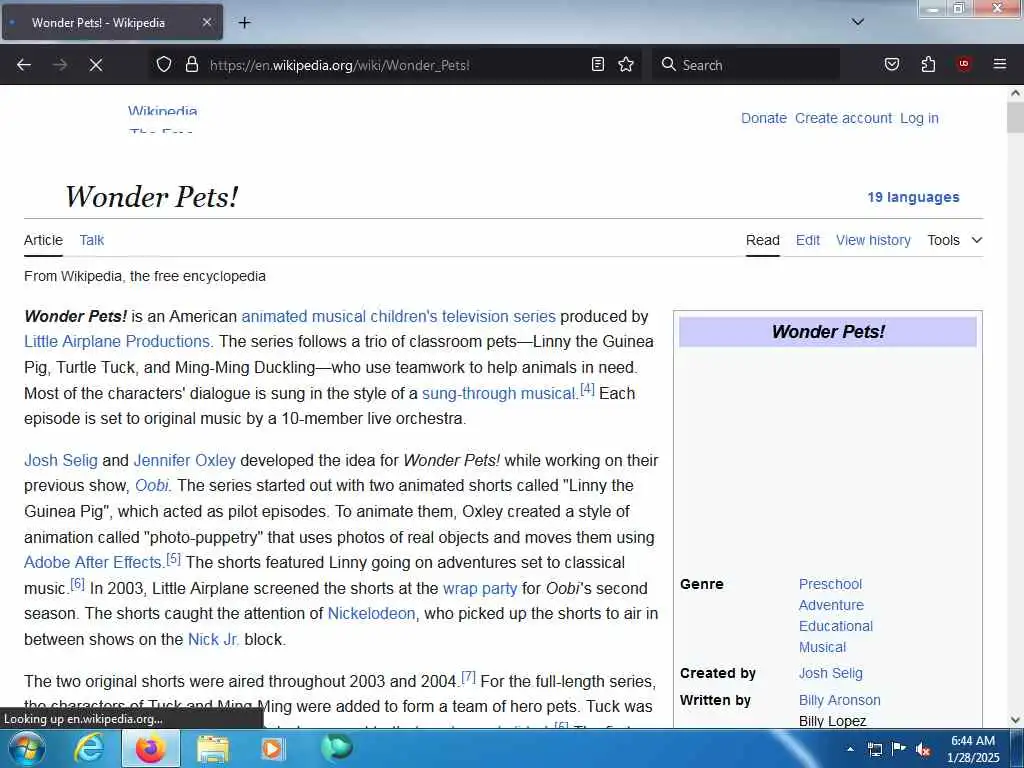Click Firefox icon in taskbar
Screen dimensions: 1024x768
click(150, 748)
